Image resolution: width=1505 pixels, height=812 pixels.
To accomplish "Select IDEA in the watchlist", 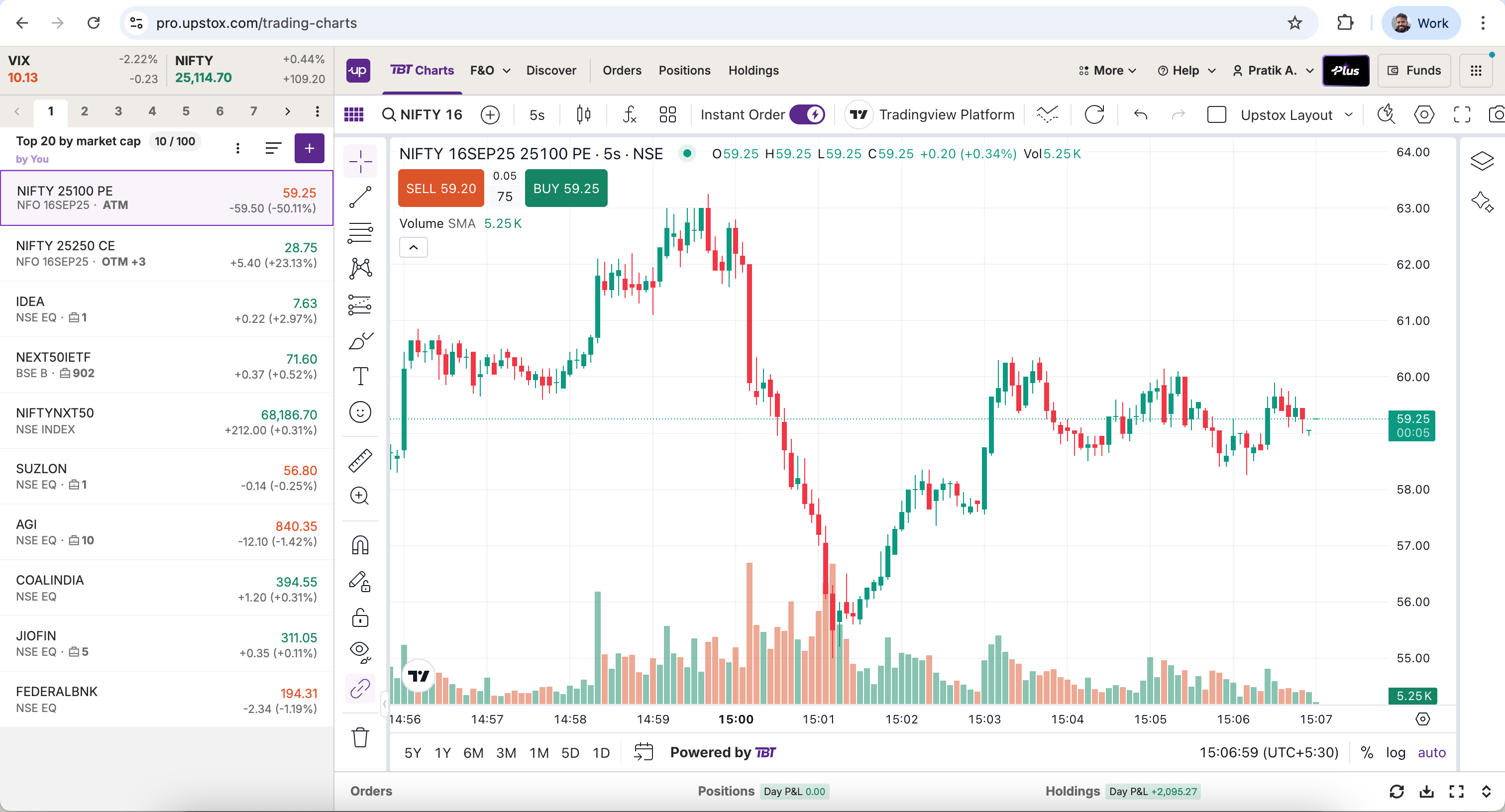I will pyautogui.click(x=167, y=309).
